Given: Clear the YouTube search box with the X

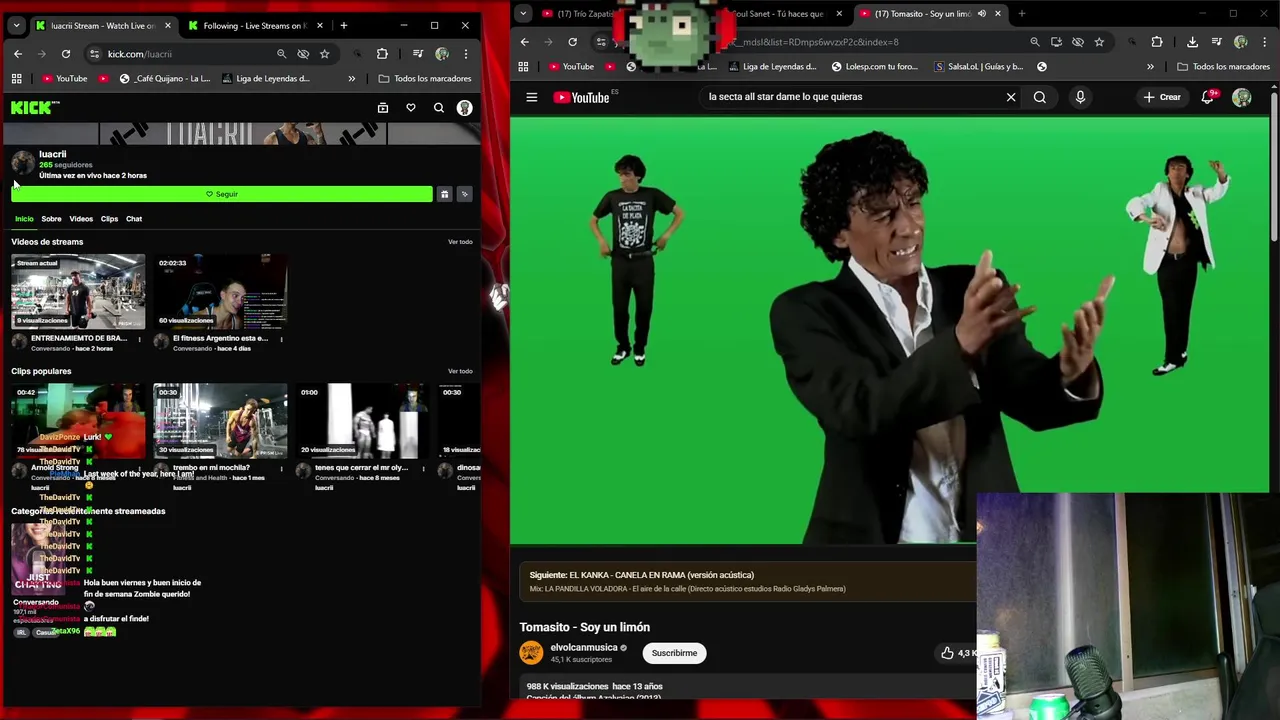Looking at the screenshot, I should click(1011, 97).
